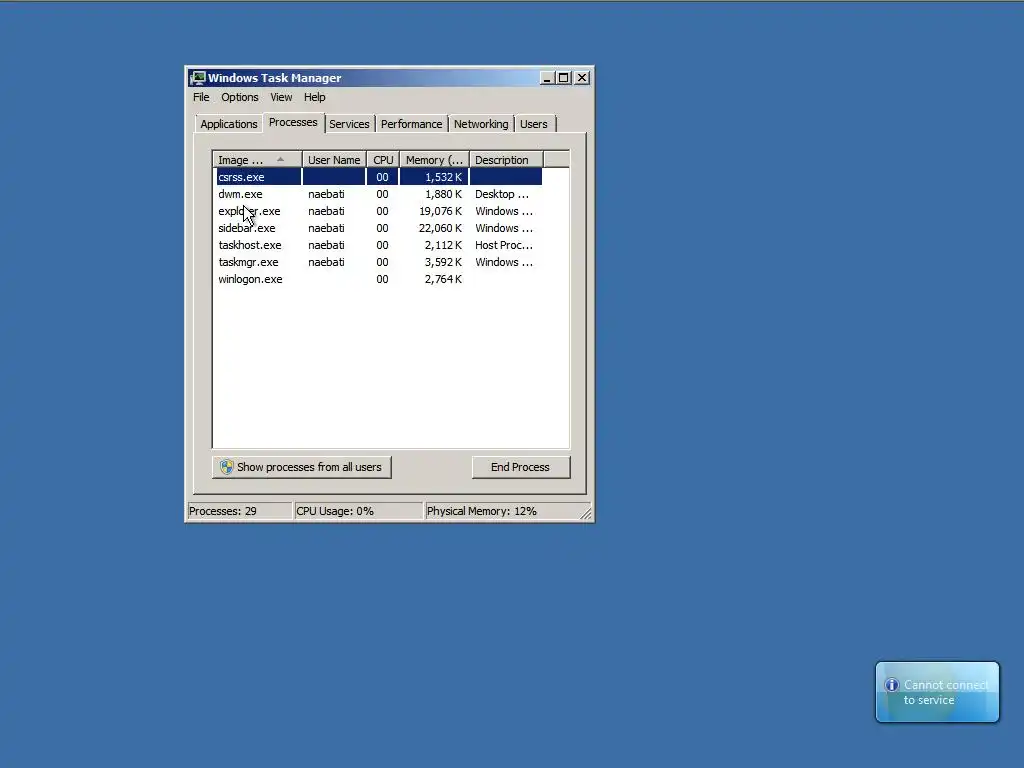
Task: Sort by the CPU column header
Action: pos(383,160)
